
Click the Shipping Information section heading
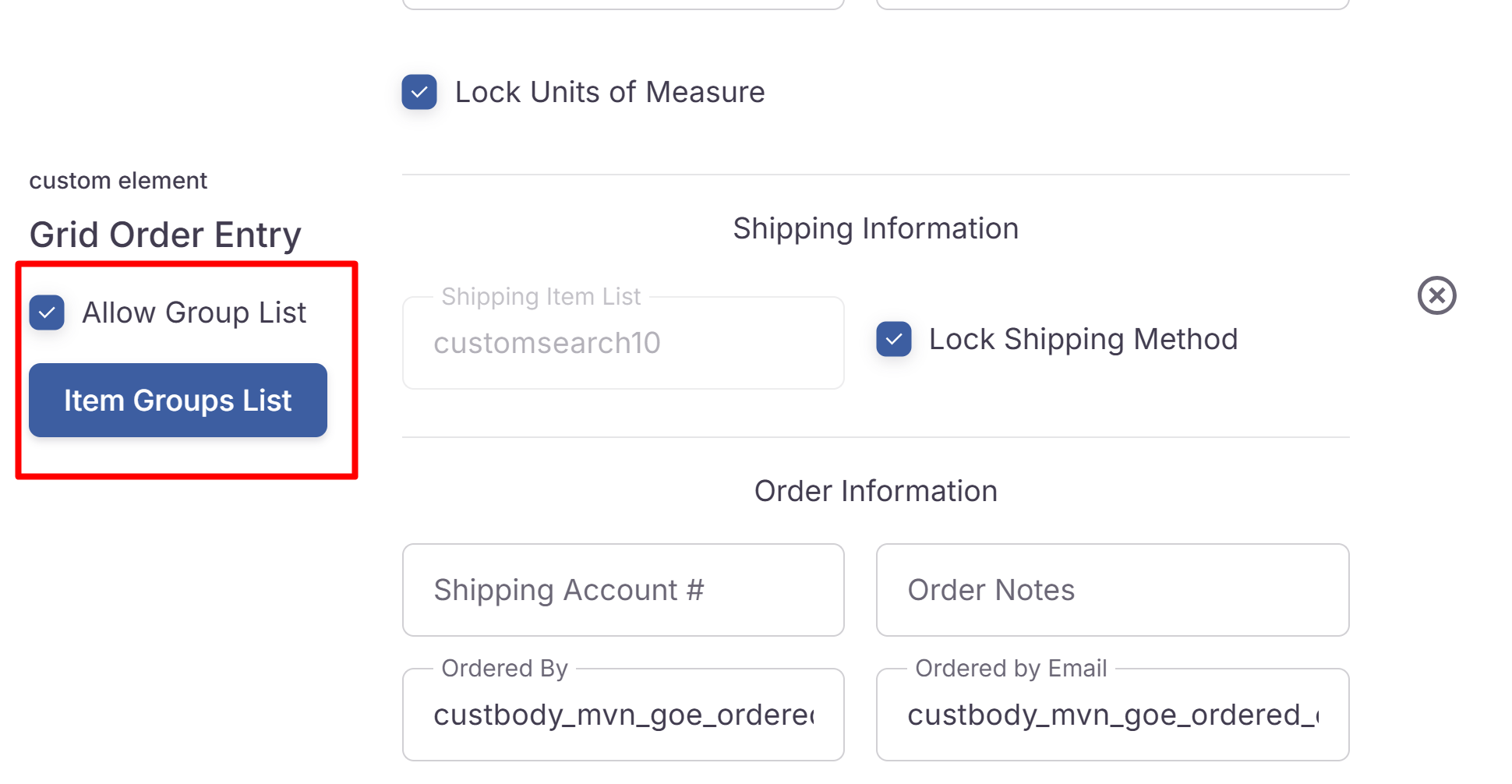point(875,228)
